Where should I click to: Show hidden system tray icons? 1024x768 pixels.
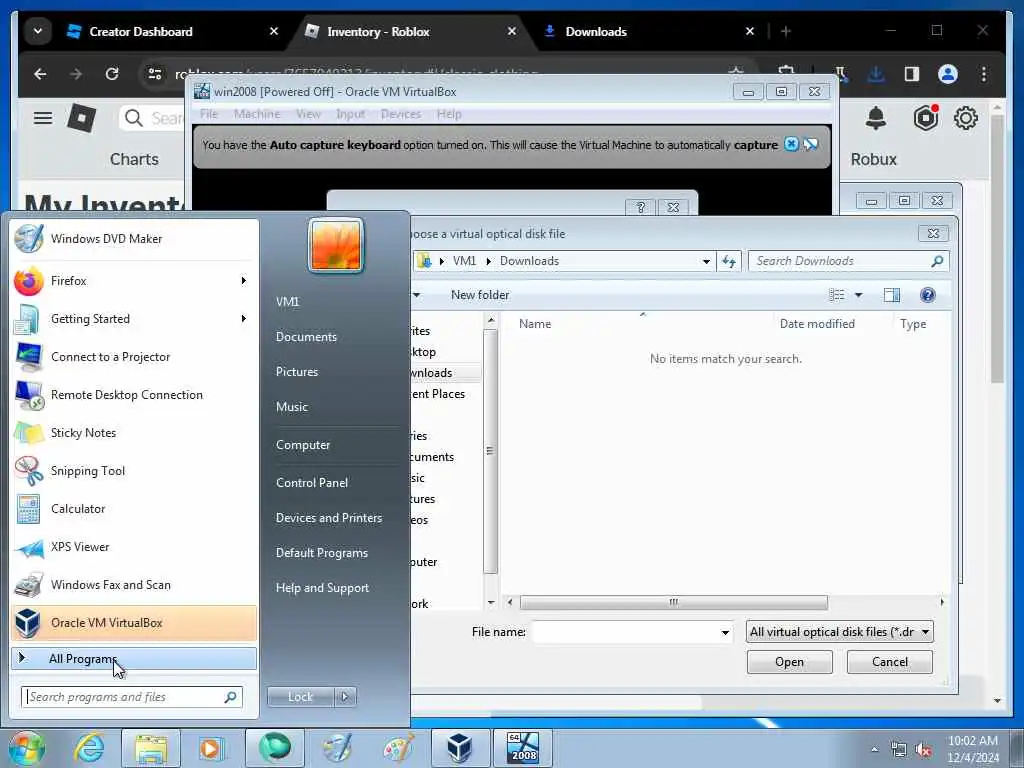(x=874, y=750)
